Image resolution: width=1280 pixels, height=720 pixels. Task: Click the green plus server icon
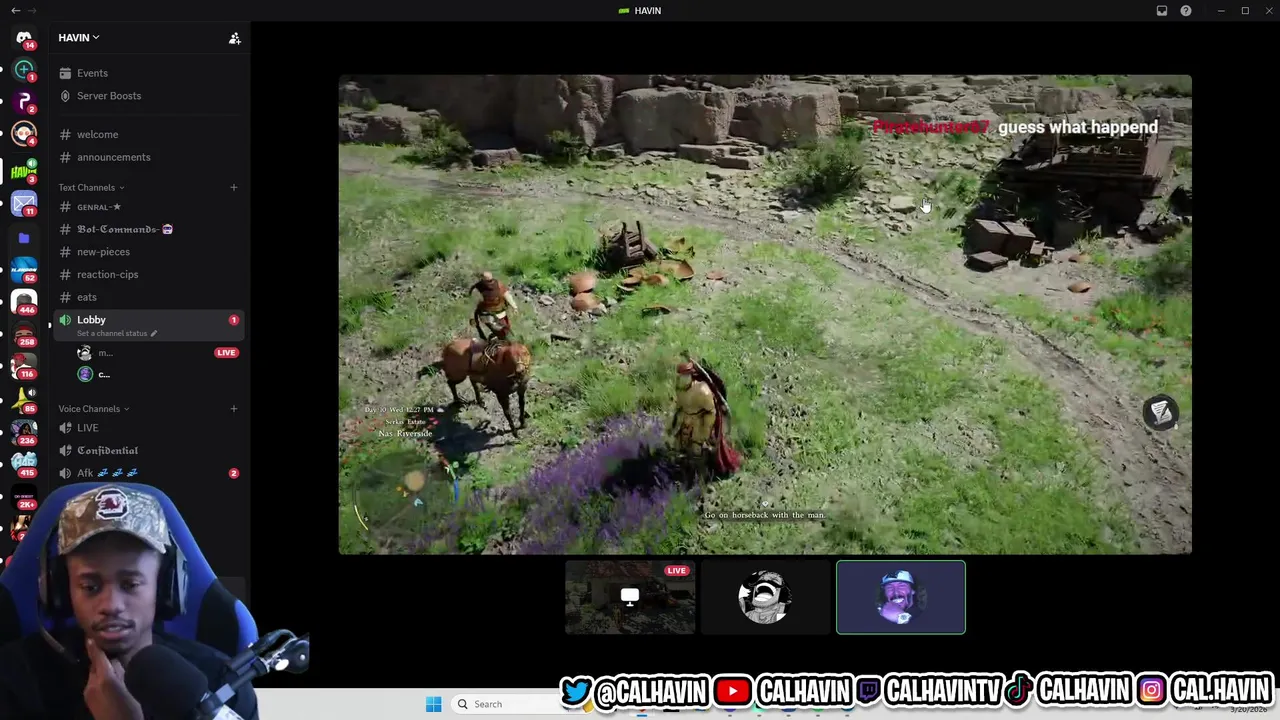click(24, 70)
